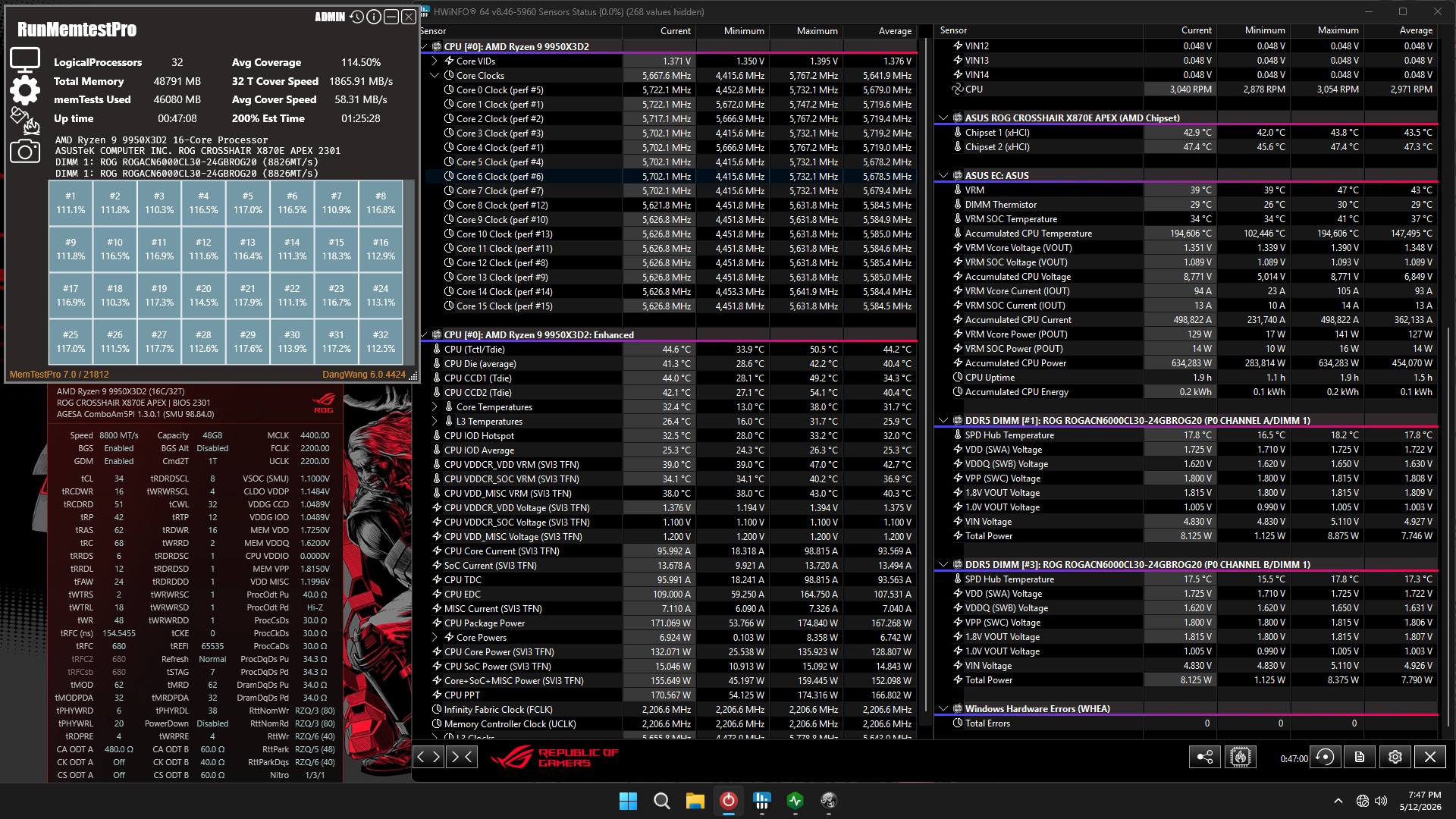
Task: Reset the sensor min/max clock in HWiNFO
Action: 1325,757
